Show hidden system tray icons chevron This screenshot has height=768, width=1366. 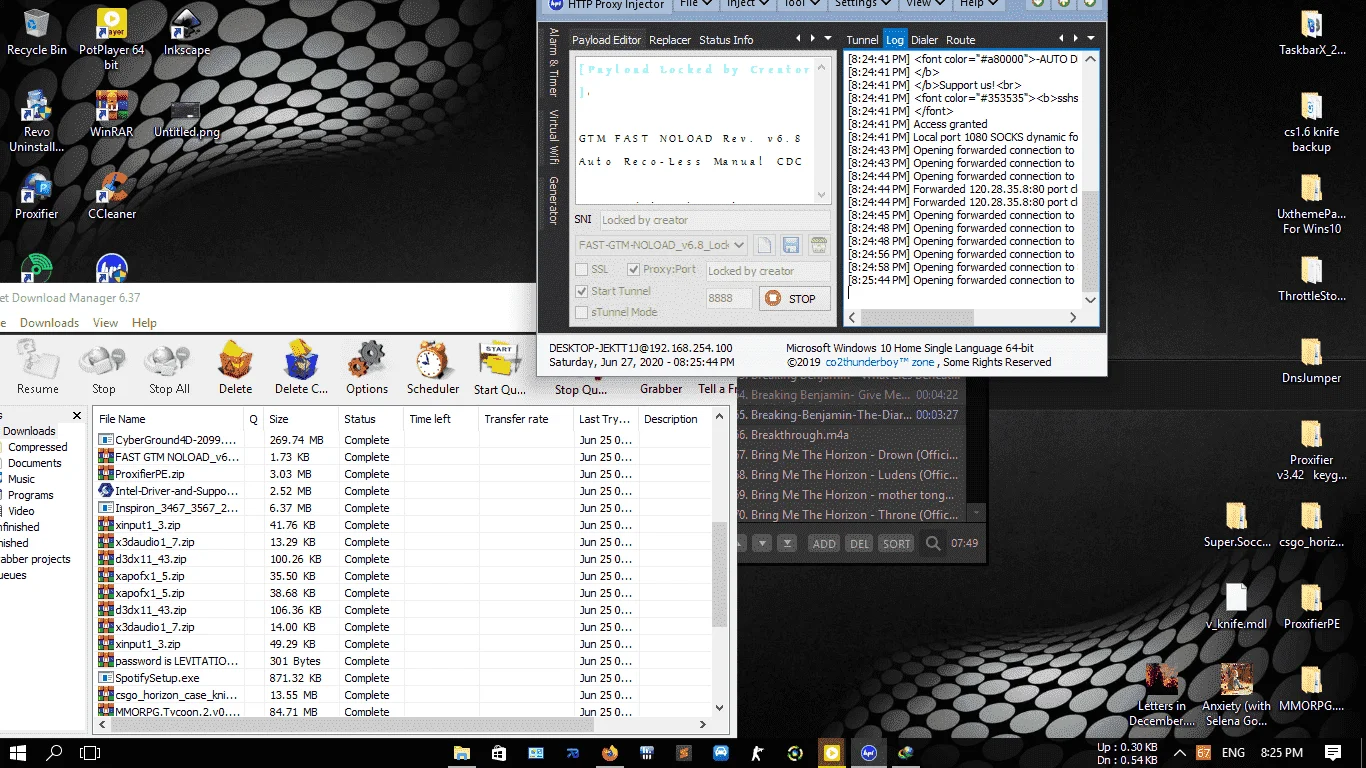(1179, 752)
